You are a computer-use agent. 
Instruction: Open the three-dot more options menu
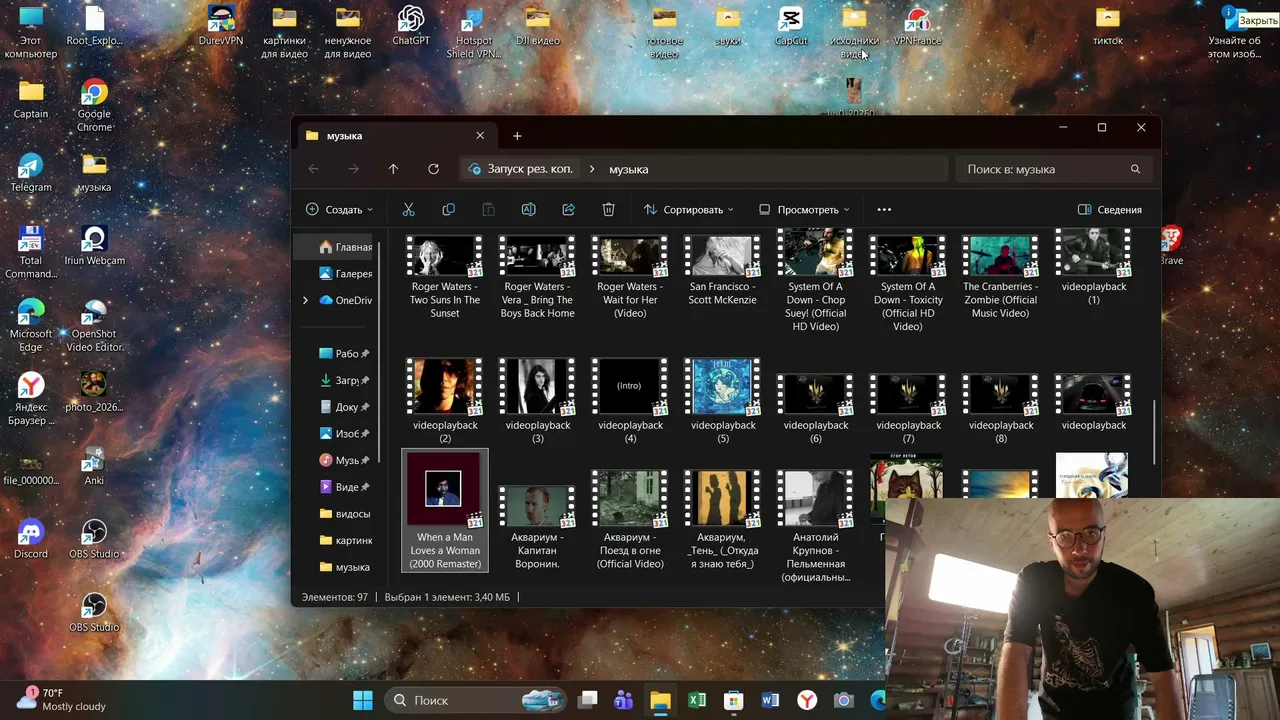[x=884, y=210]
